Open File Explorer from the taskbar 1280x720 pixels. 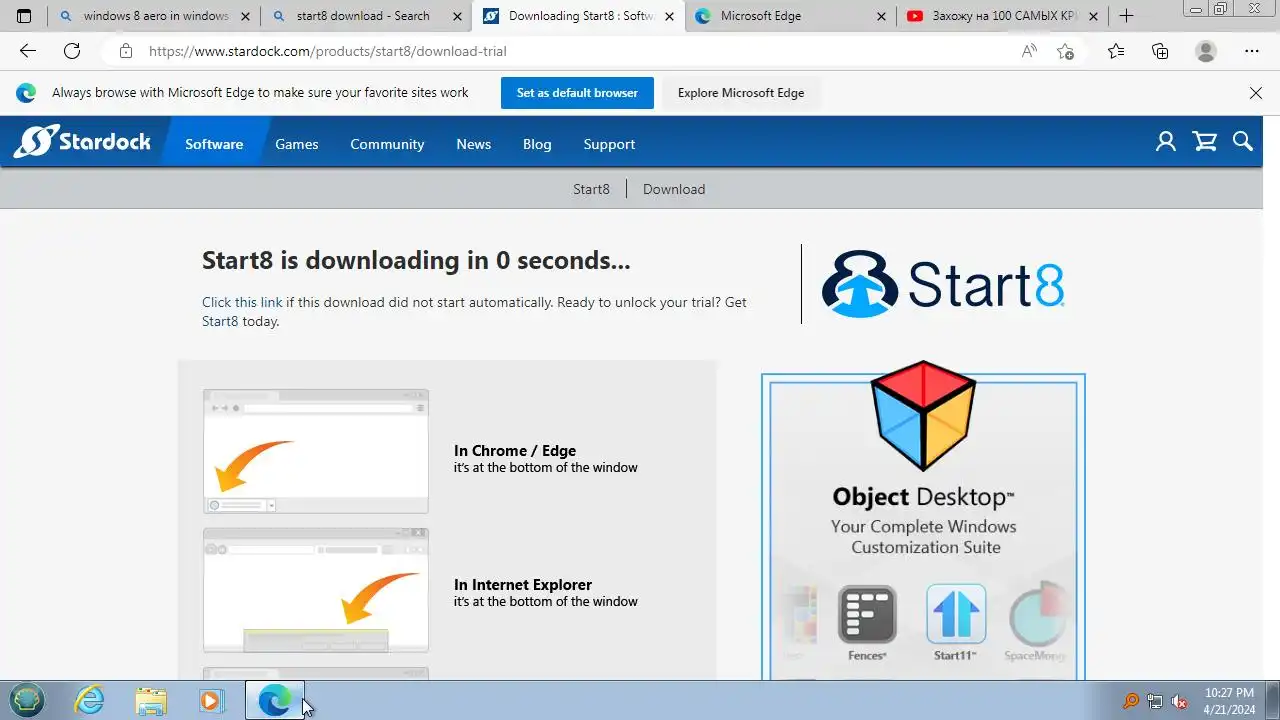151,700
